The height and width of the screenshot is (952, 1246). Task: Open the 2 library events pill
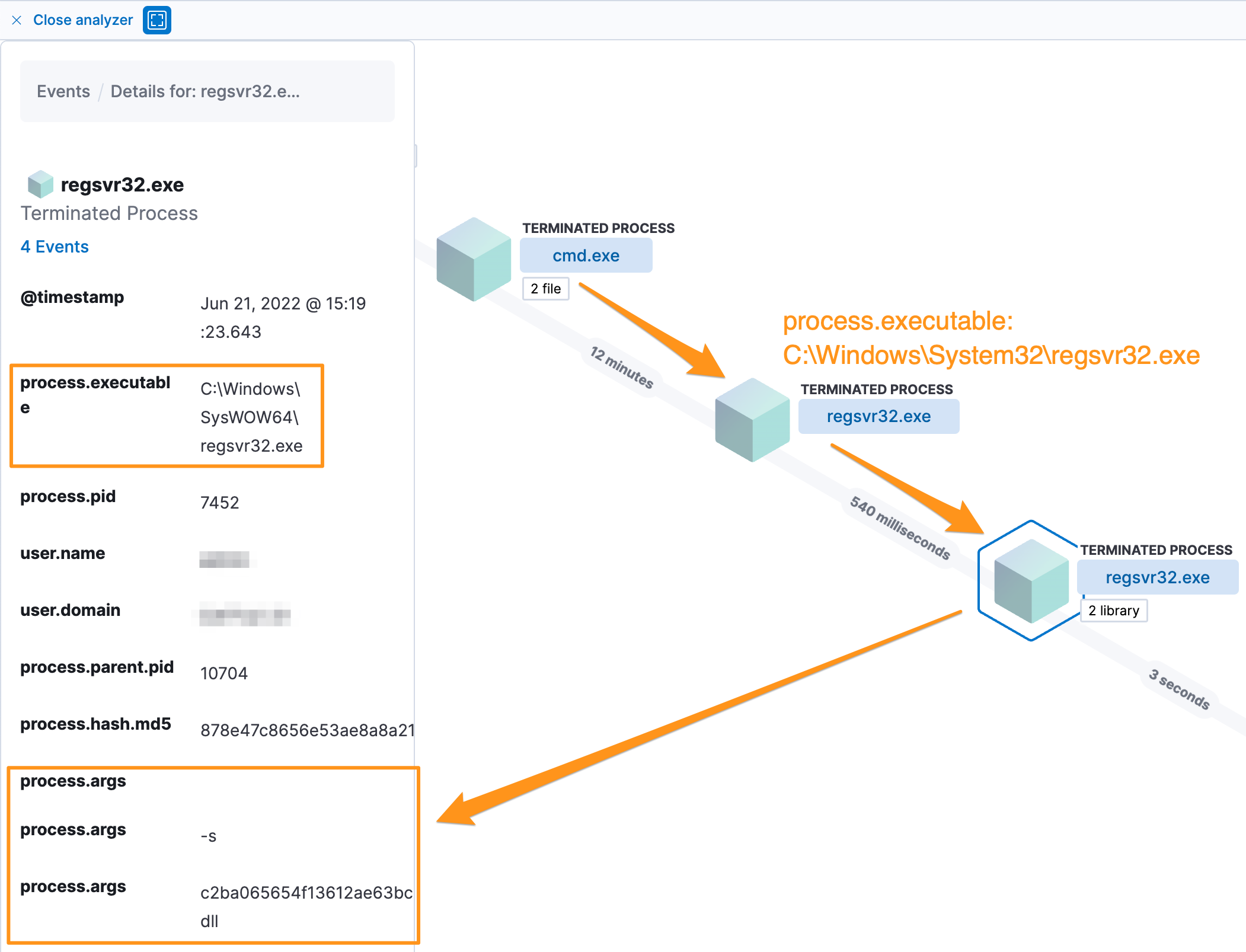click(1114, 611)
